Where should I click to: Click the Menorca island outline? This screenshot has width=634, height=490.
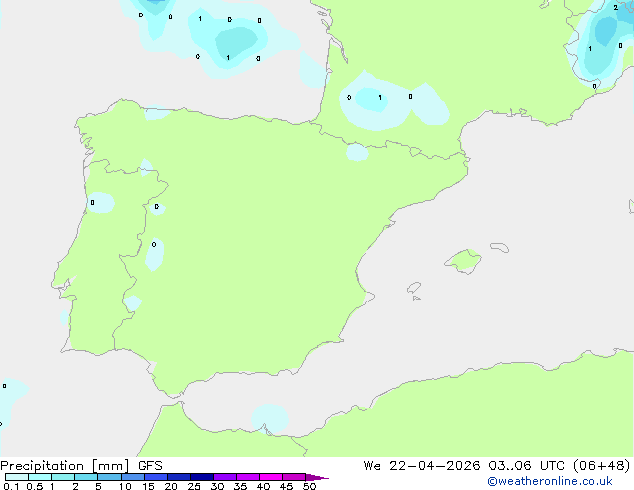point(500,247)
